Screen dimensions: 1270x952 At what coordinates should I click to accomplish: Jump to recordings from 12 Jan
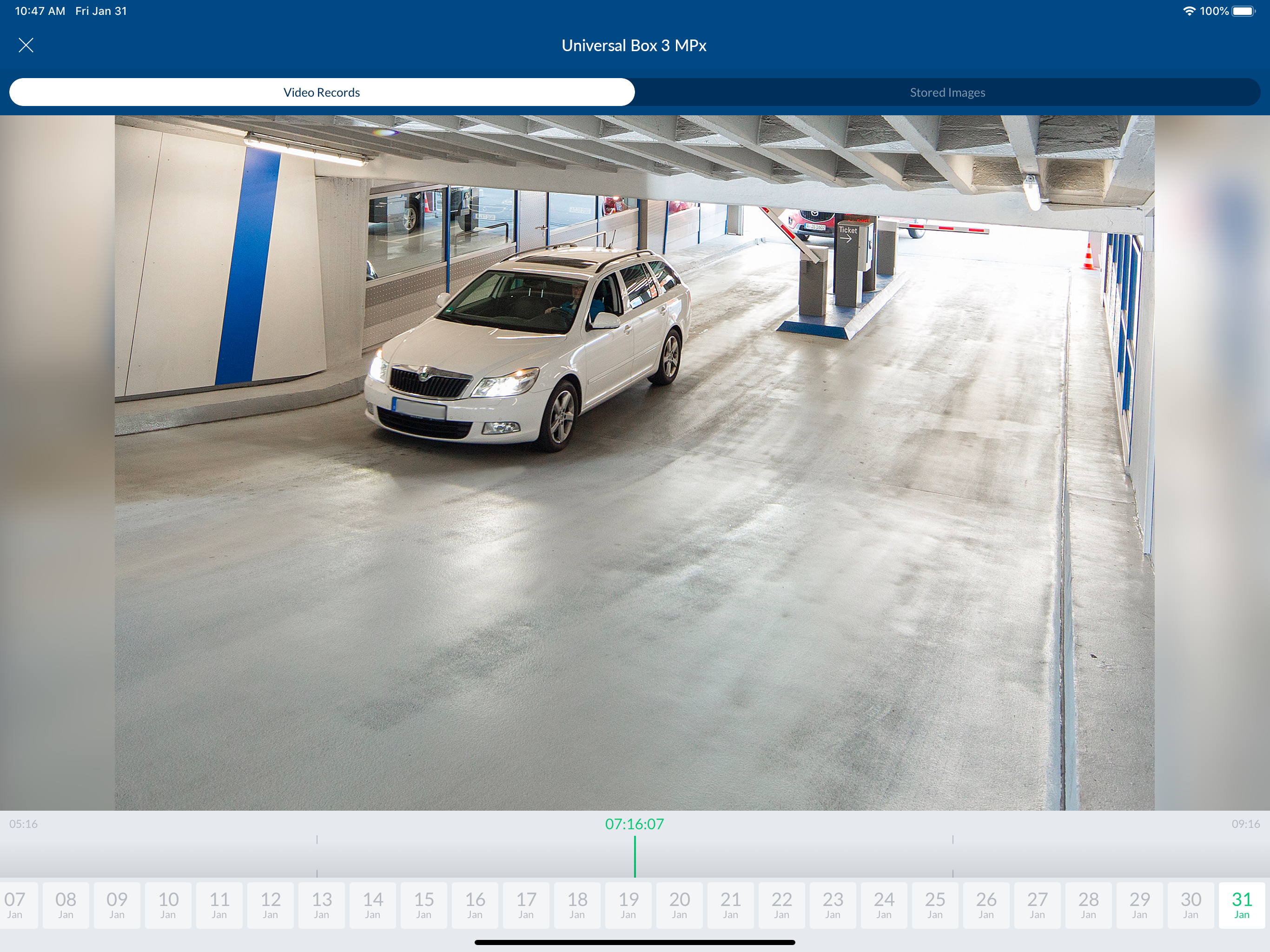pyautogui.click(x=271, y=905)
